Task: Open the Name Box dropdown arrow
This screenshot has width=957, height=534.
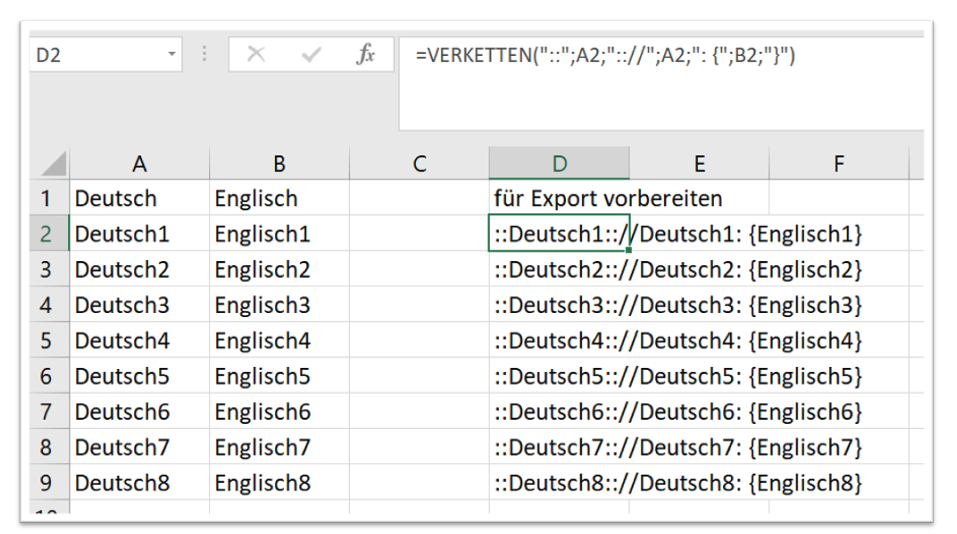Action: (x=172, y=54)
